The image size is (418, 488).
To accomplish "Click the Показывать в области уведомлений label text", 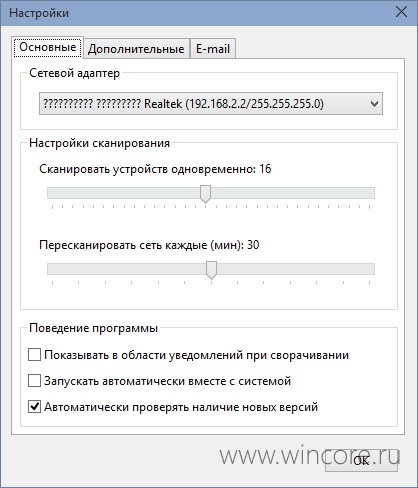I will (196, 355).
